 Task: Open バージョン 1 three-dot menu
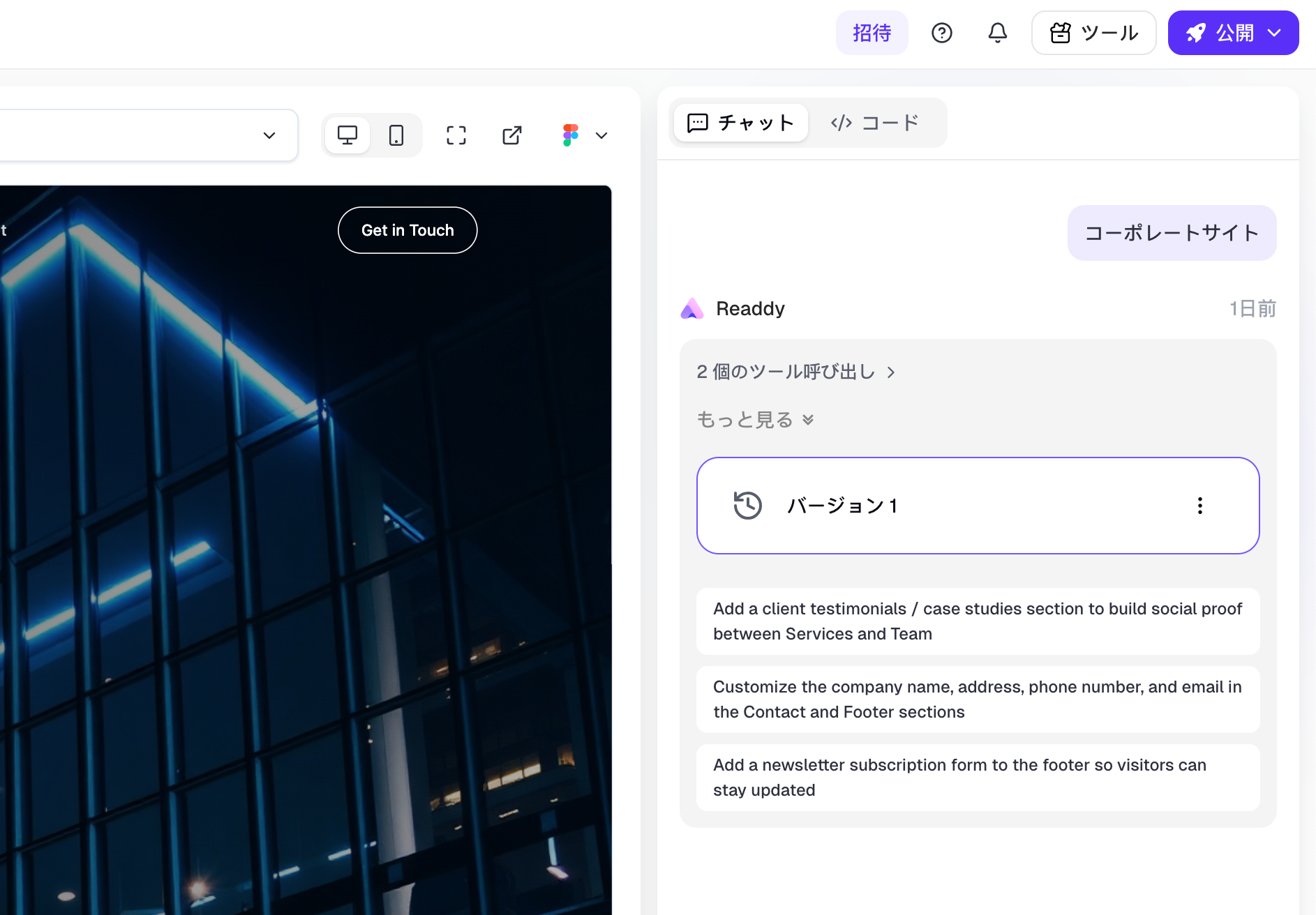[1200, 506]
